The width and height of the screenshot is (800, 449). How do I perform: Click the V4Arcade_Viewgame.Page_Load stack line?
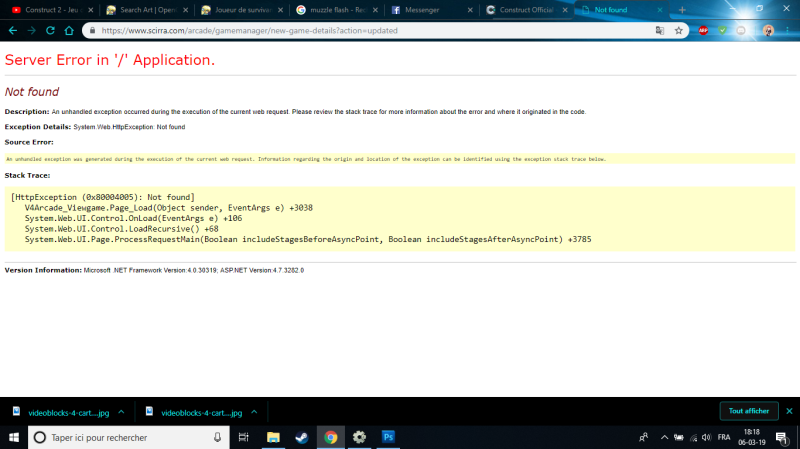(x=168, y=208)
